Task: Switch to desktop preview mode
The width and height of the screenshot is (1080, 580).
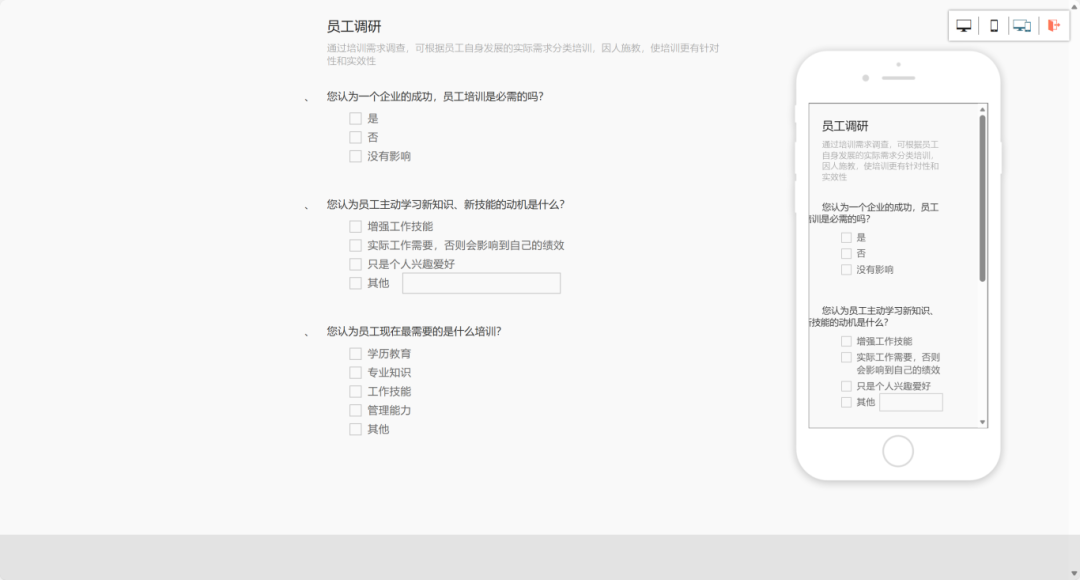Action: 962,25
